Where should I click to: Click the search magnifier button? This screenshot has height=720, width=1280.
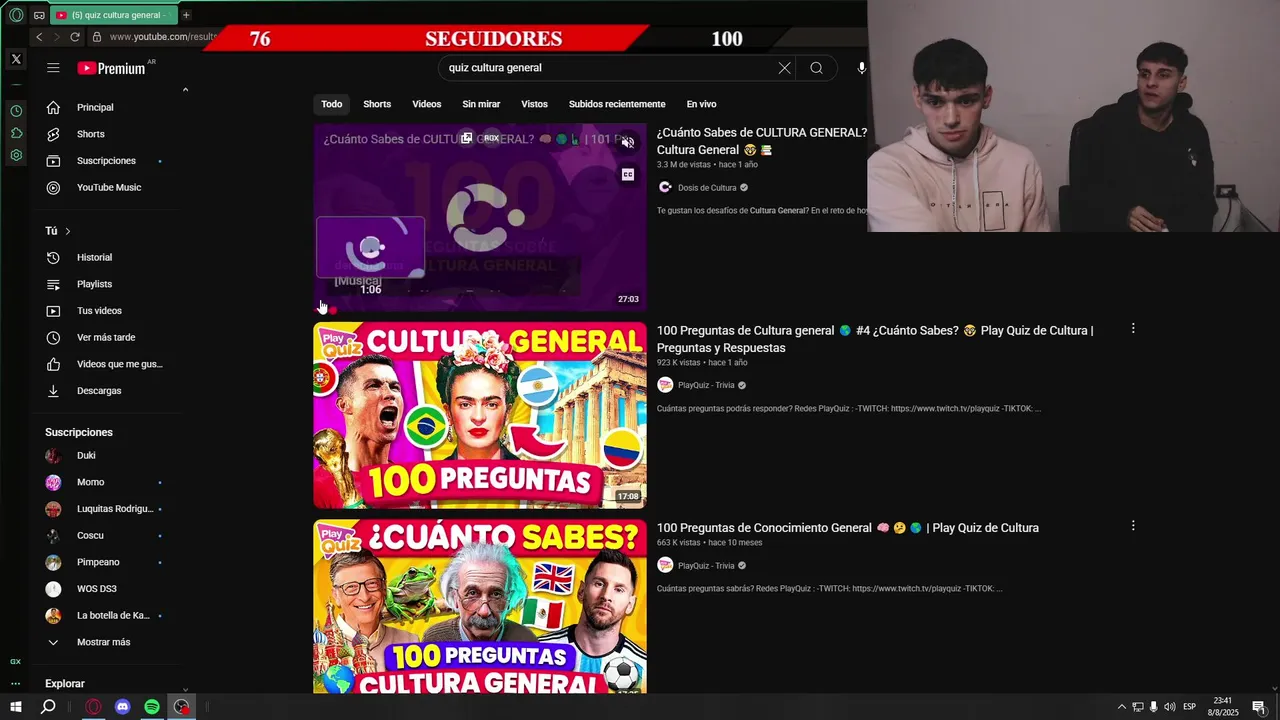tap(816, 68)
